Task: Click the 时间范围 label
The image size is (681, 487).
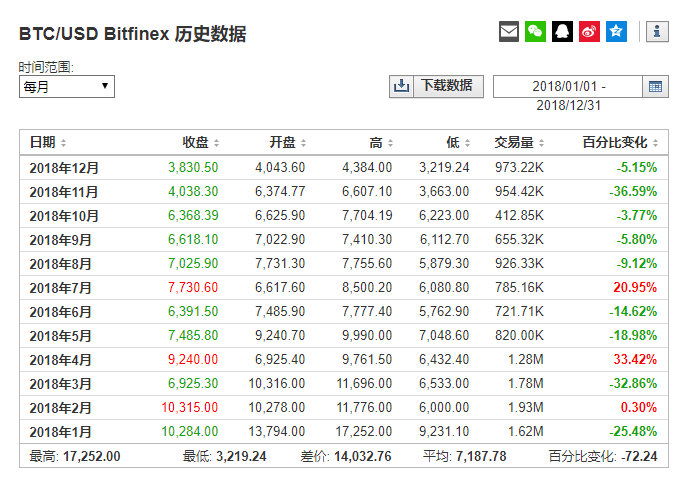Action: coord(46,67)
